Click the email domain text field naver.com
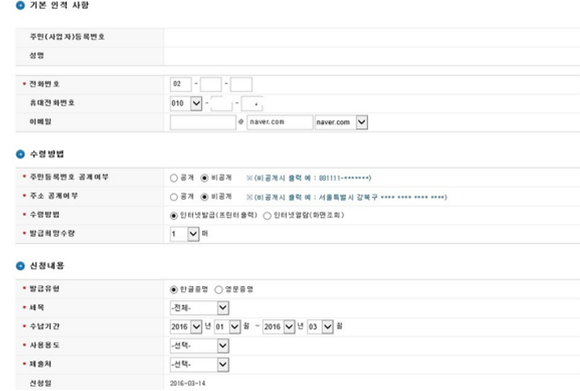Viewport: 580px width, 391px height. [280, 122]
